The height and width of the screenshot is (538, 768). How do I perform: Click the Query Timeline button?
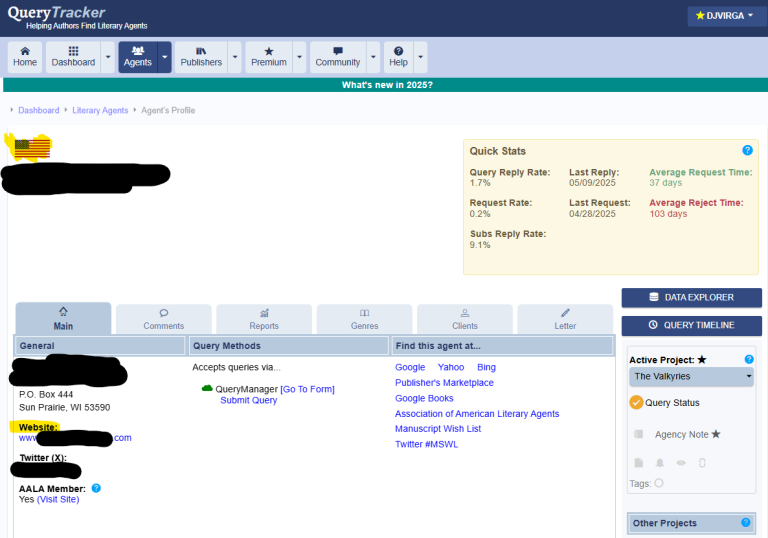tap(691, 325)
